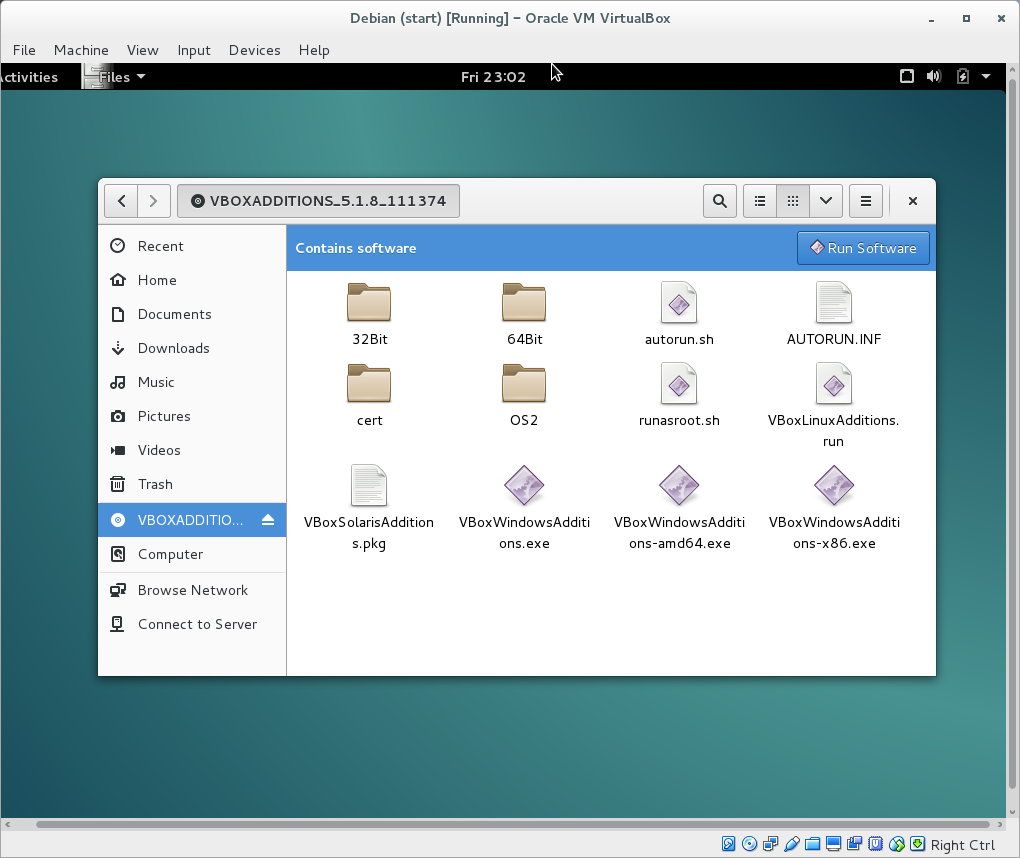Switch to list view
The height and width of the screenshot is (858, 1020).
[760, 201]
